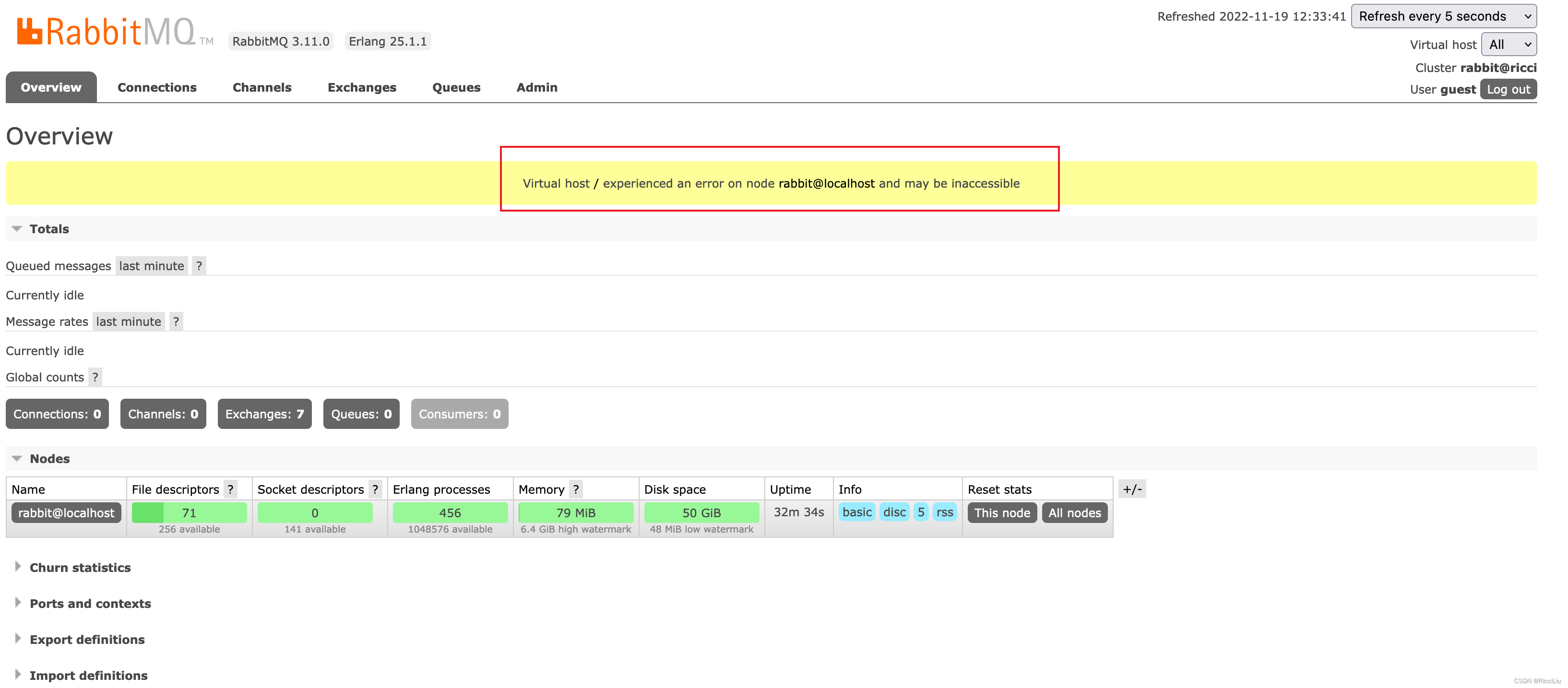Open Channels: 0 count button
This screenshot has height=688, width=1568.
click(163, 414)
